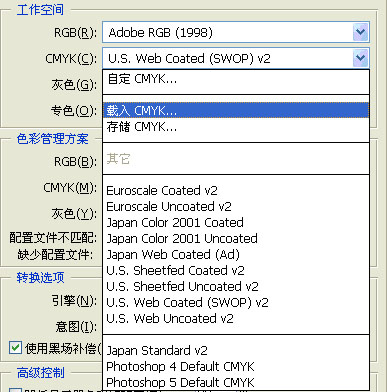Open the RGB working space dropdown arrow
Image resolution: width=387 pixels, height=392 pixels.
pyautogui.click(x=360, y=32)
